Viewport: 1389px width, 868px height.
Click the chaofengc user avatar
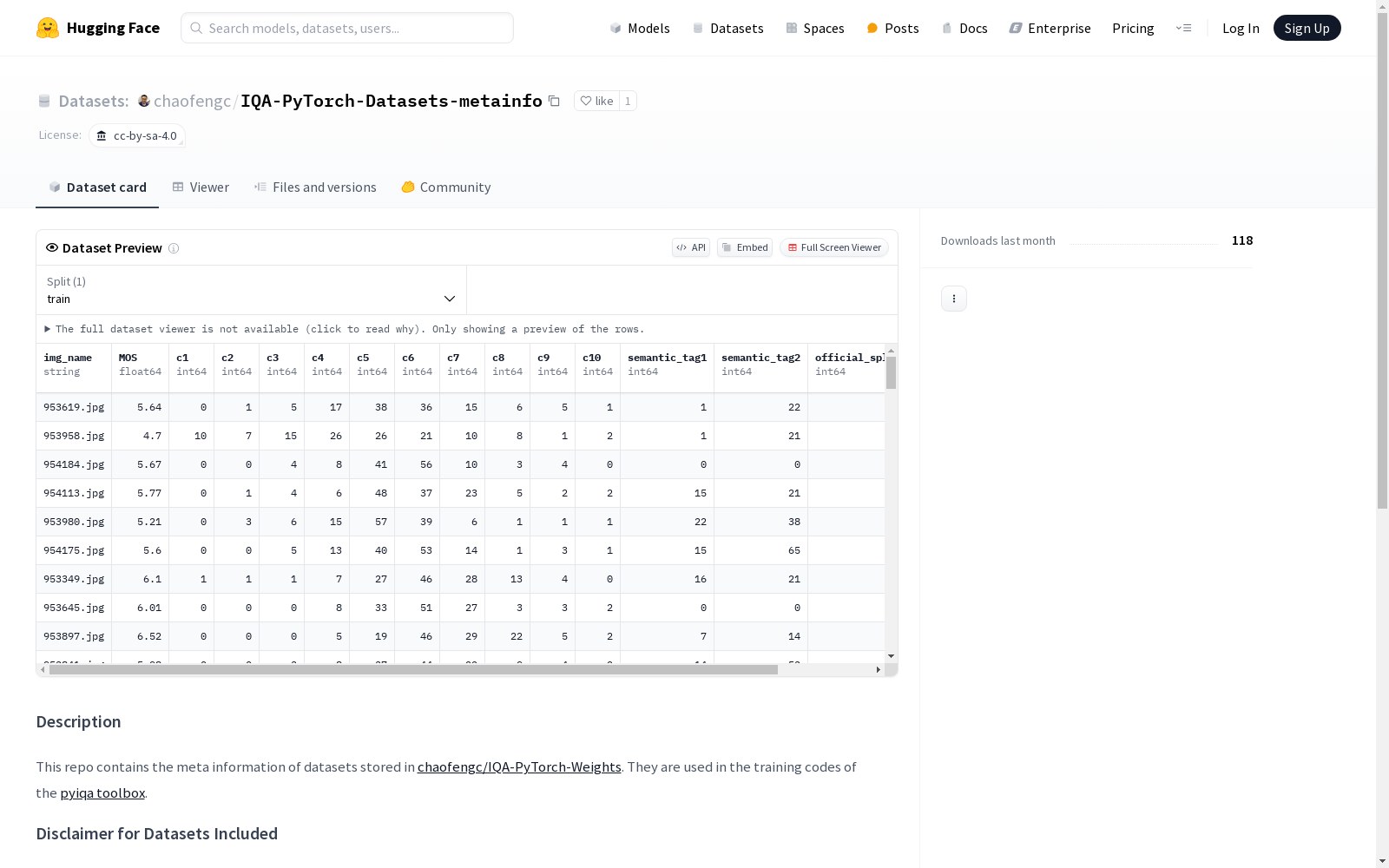(144, 101)
